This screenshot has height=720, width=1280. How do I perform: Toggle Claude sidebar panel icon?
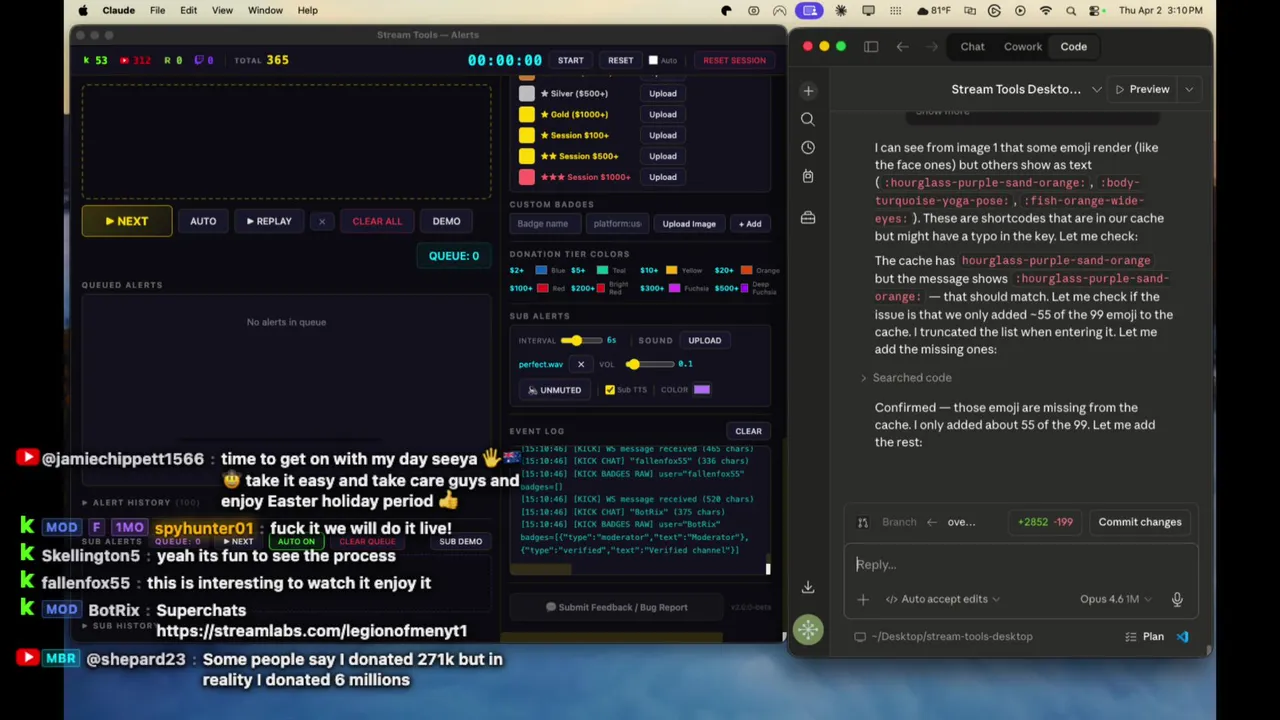[871, 46]
